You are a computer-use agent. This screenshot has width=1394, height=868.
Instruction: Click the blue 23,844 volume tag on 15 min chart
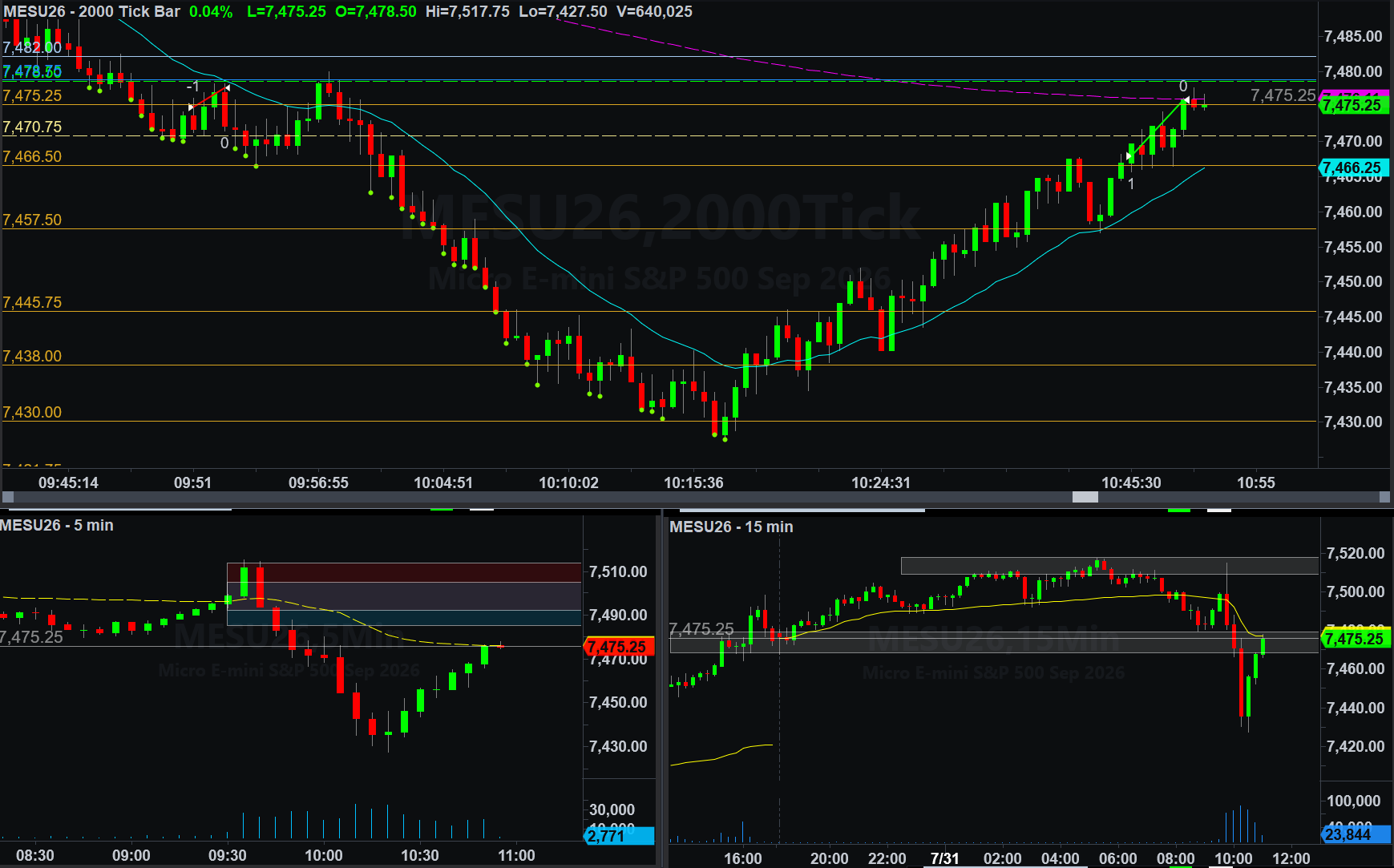(x=1356, y=835)
